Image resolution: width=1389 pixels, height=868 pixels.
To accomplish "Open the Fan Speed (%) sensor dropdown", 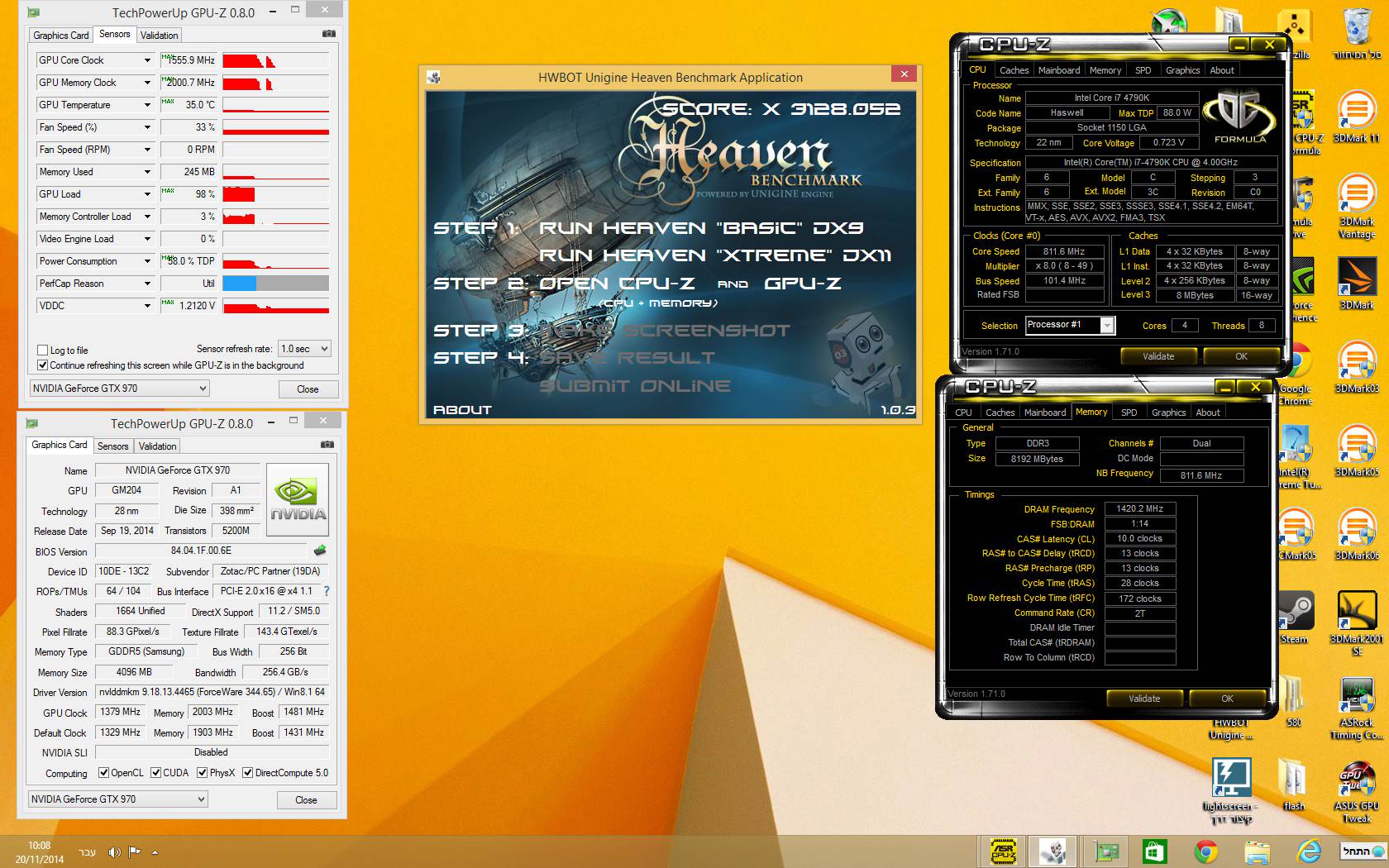I will tap(147, 127).
